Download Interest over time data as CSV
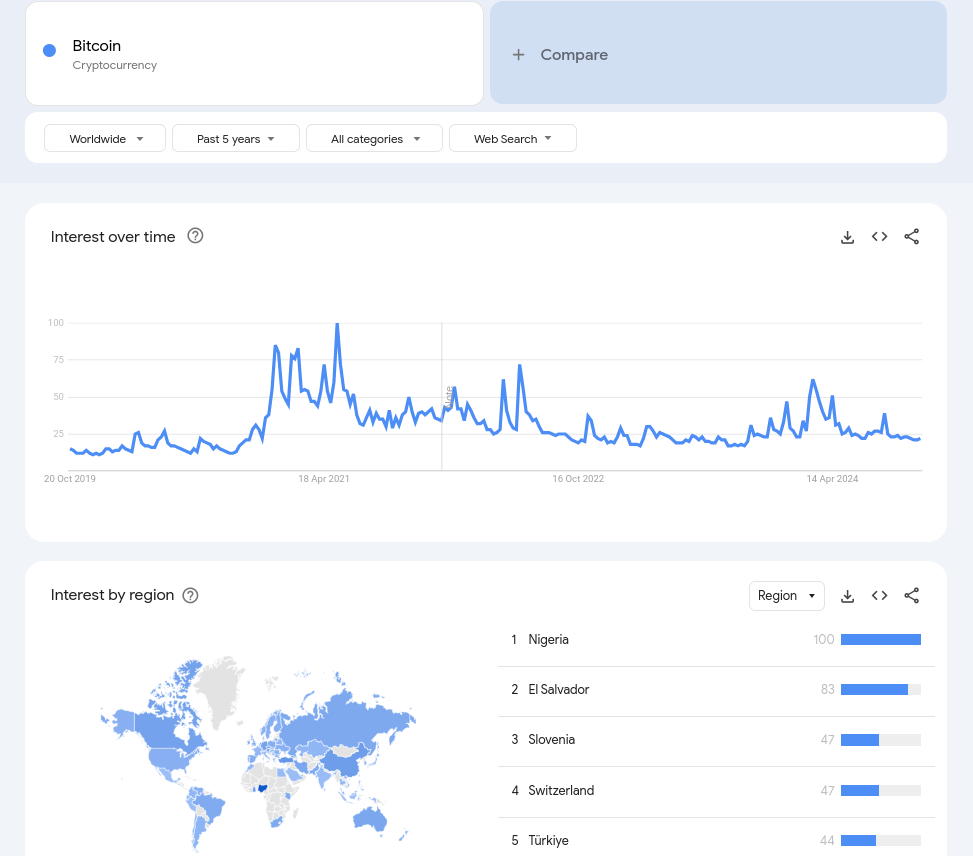This screenshot has width=973, height=856. click(847, 237)
